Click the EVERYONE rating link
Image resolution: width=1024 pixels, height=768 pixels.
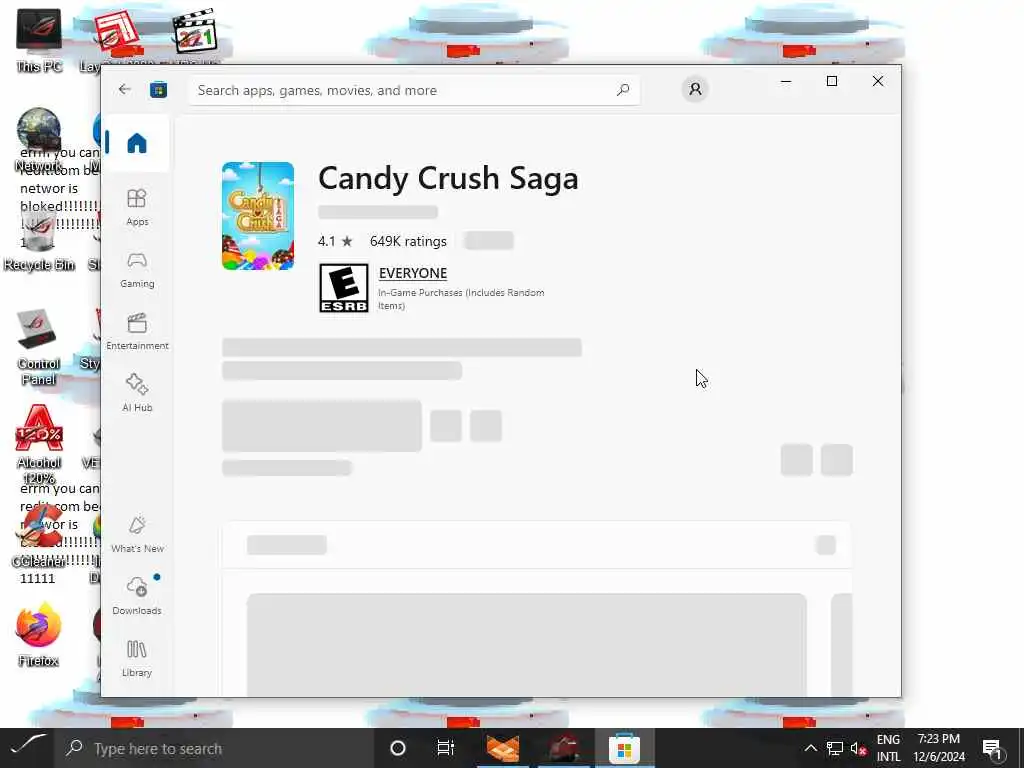pos(413,273)
